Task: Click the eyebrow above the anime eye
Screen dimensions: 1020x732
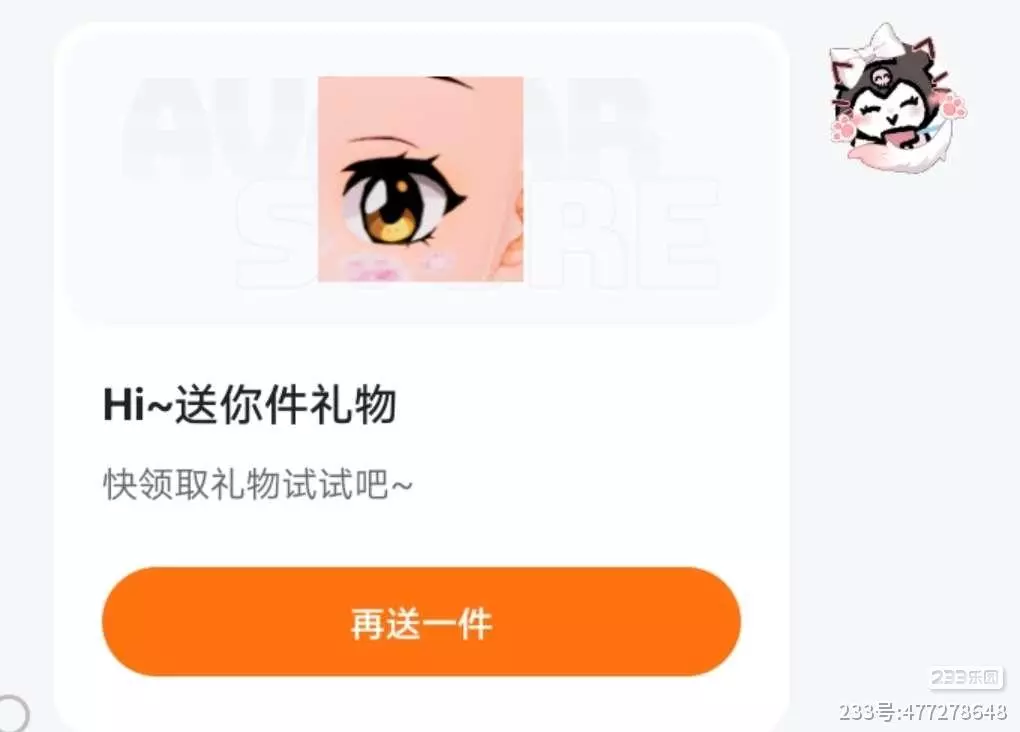Action: 381,141
